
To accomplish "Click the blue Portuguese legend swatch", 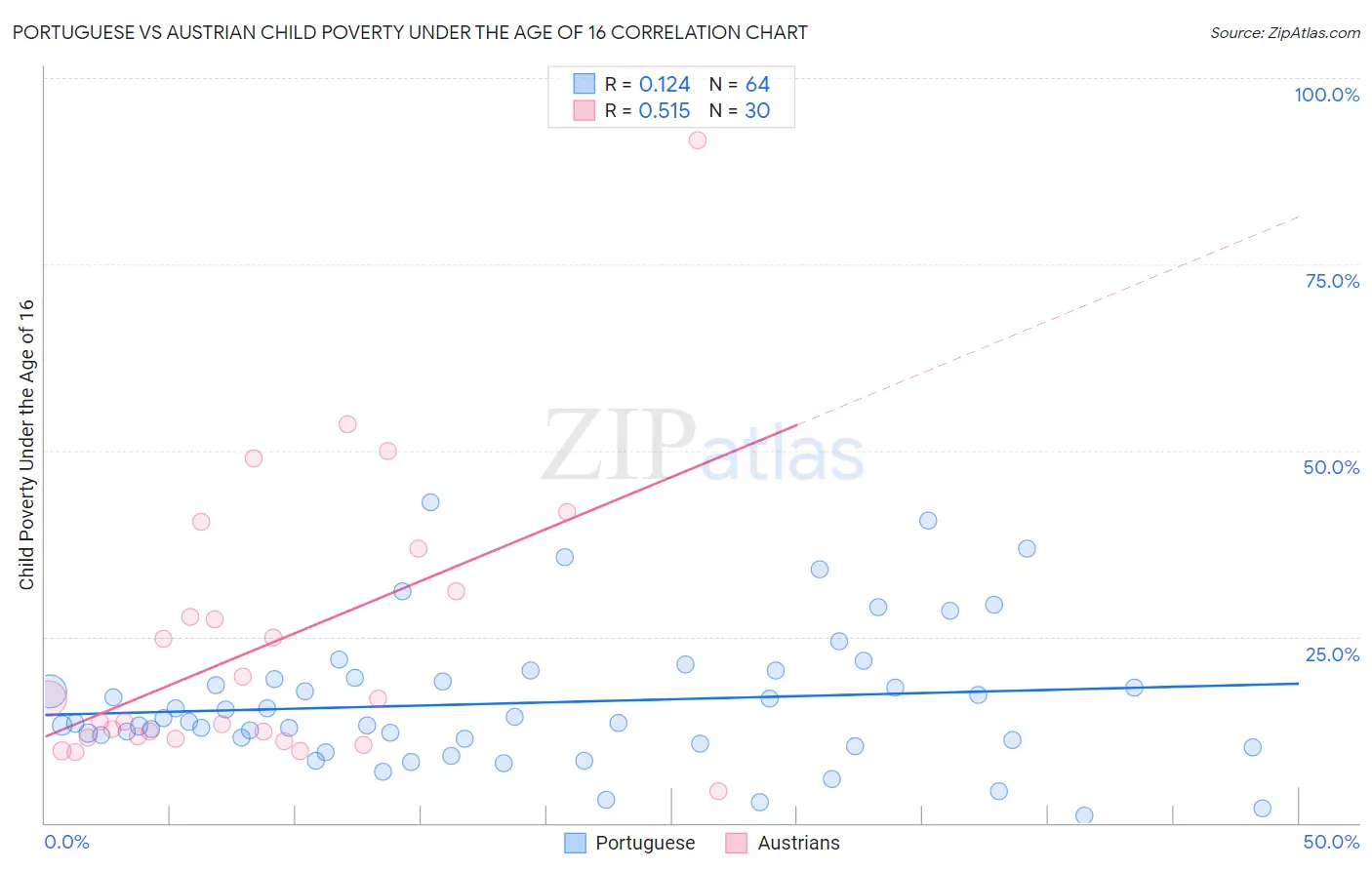I will click(576, 843).
